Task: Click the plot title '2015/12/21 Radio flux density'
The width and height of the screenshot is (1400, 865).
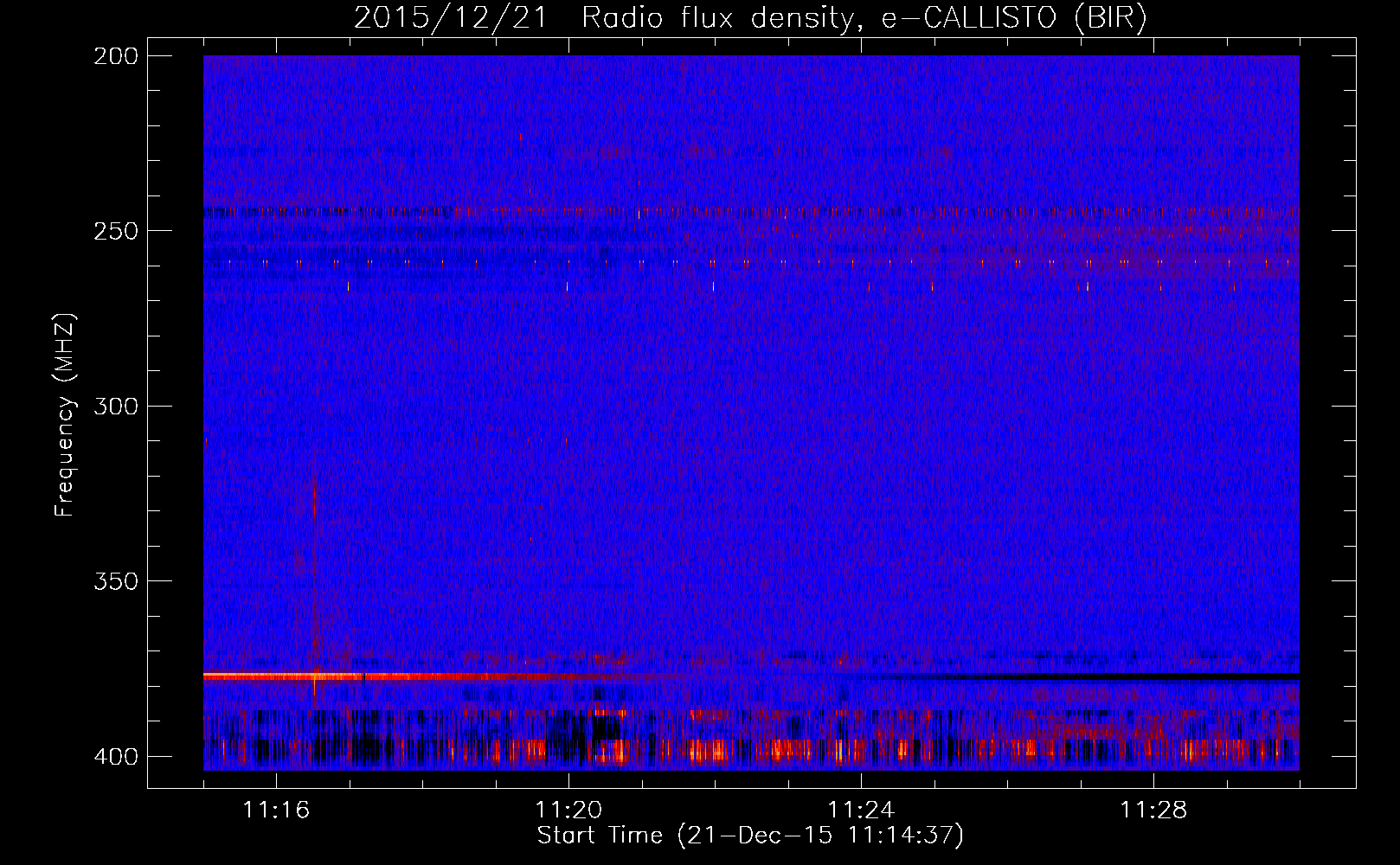Action: tap(603, 18)
